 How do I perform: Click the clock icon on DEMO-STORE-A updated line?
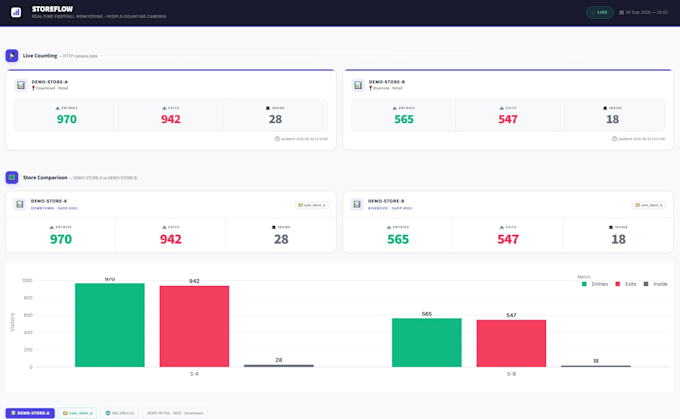point(277,139)
